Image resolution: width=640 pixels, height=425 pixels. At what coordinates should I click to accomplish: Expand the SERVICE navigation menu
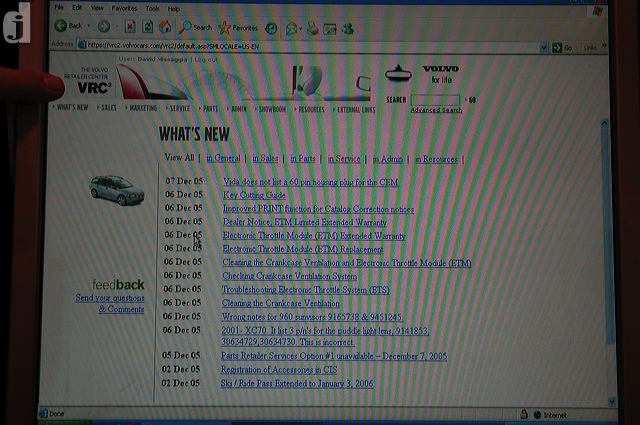(179, 107)
